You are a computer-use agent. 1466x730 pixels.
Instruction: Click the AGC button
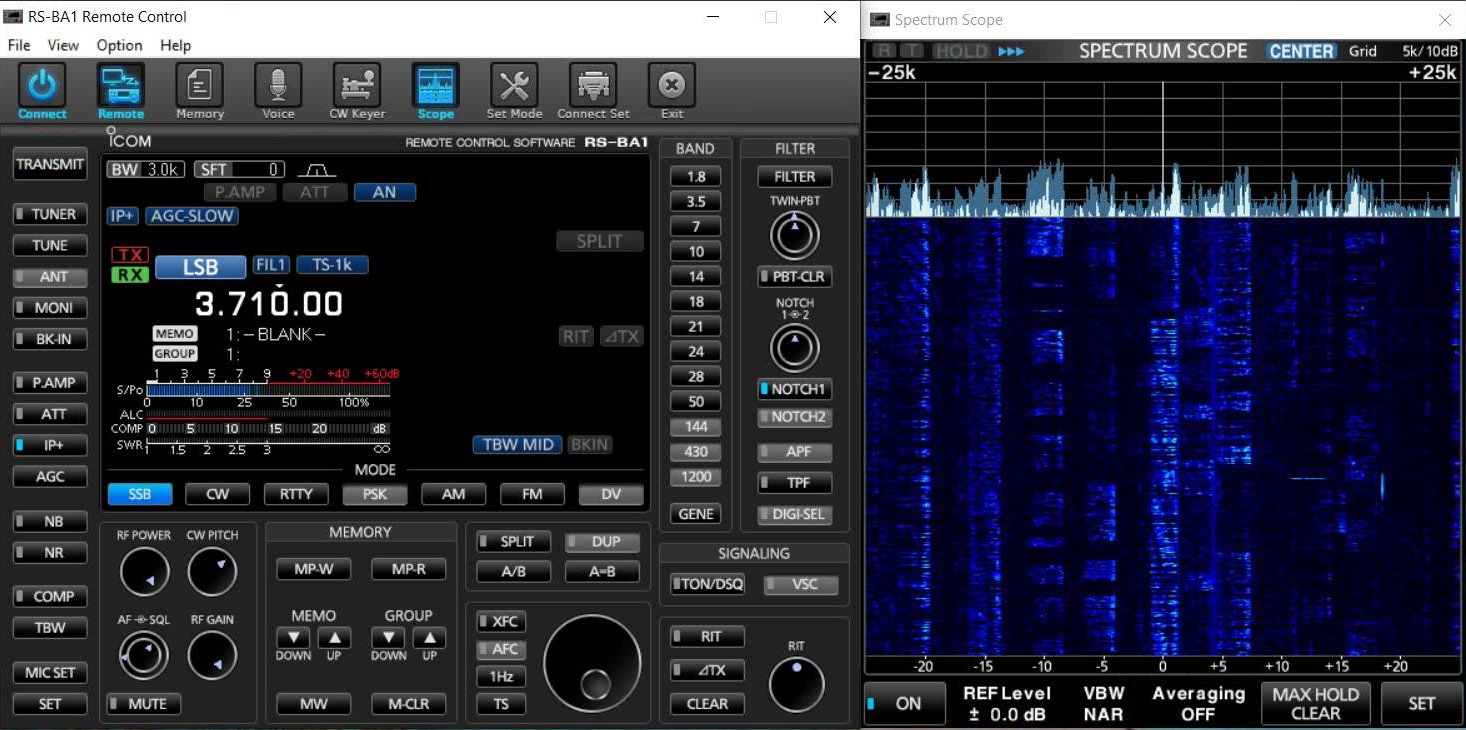(50, 477)
